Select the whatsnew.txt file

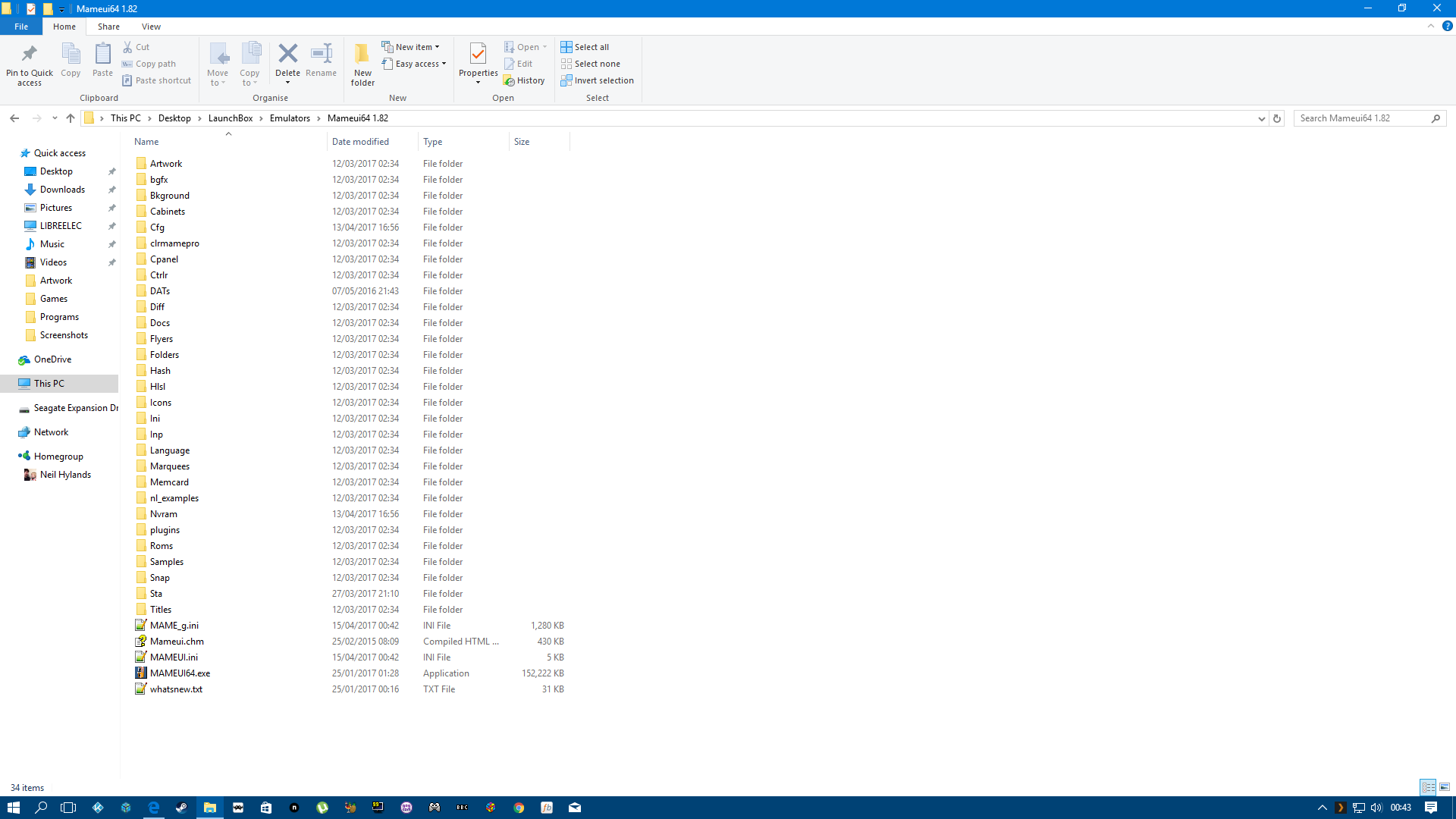(176, 689)
